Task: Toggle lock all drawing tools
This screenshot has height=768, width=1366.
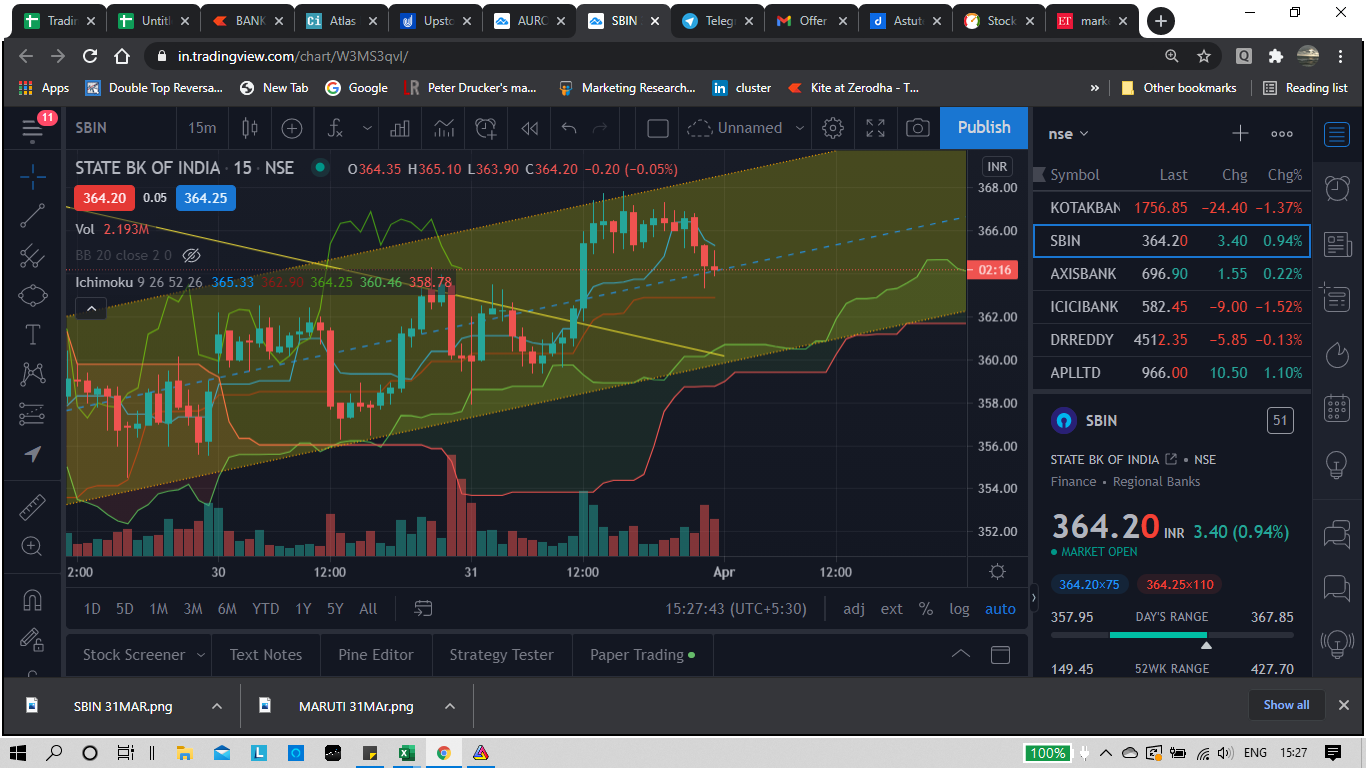Action: click(32, 639)
